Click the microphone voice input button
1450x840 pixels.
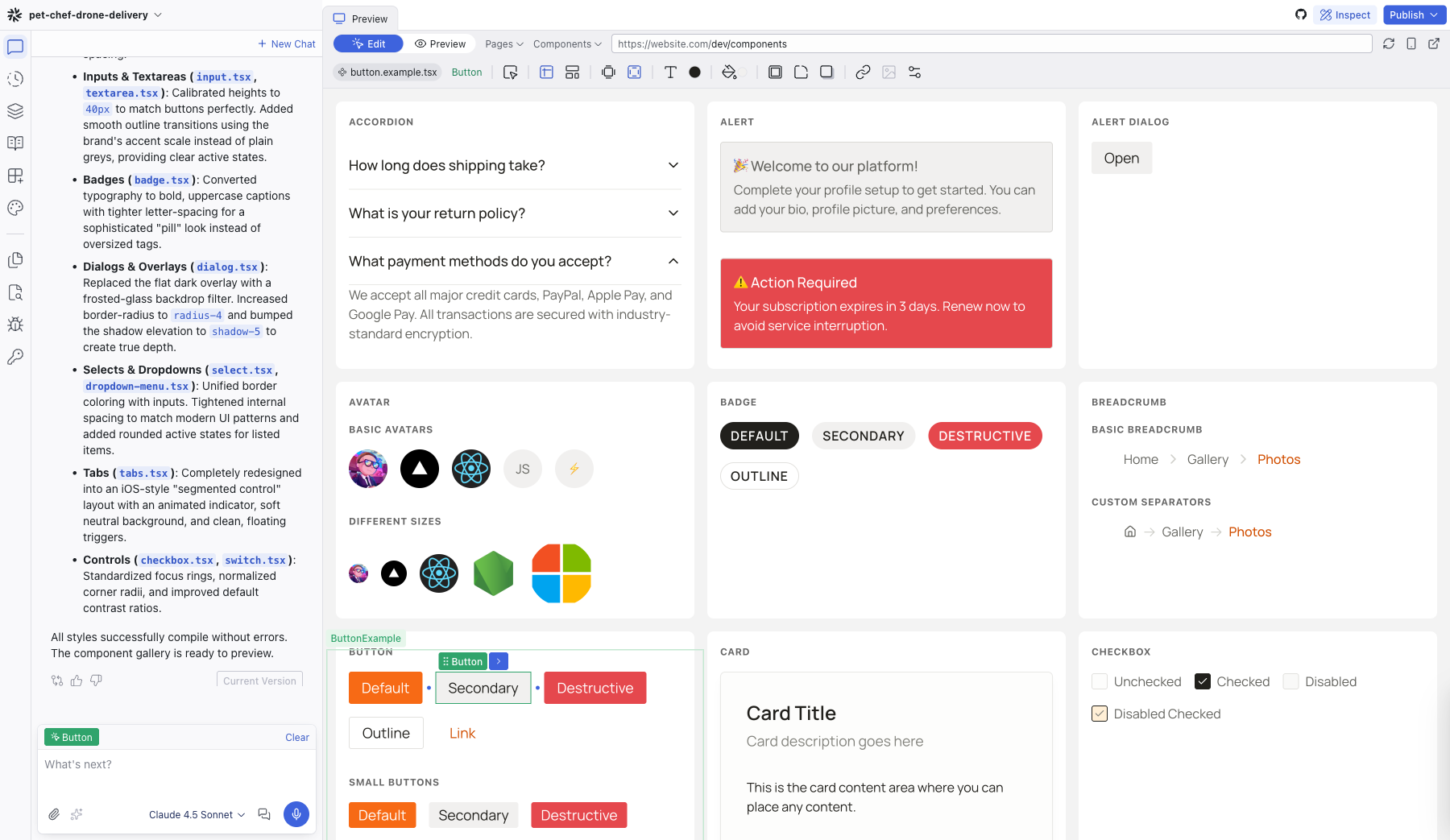coord(296,814)
